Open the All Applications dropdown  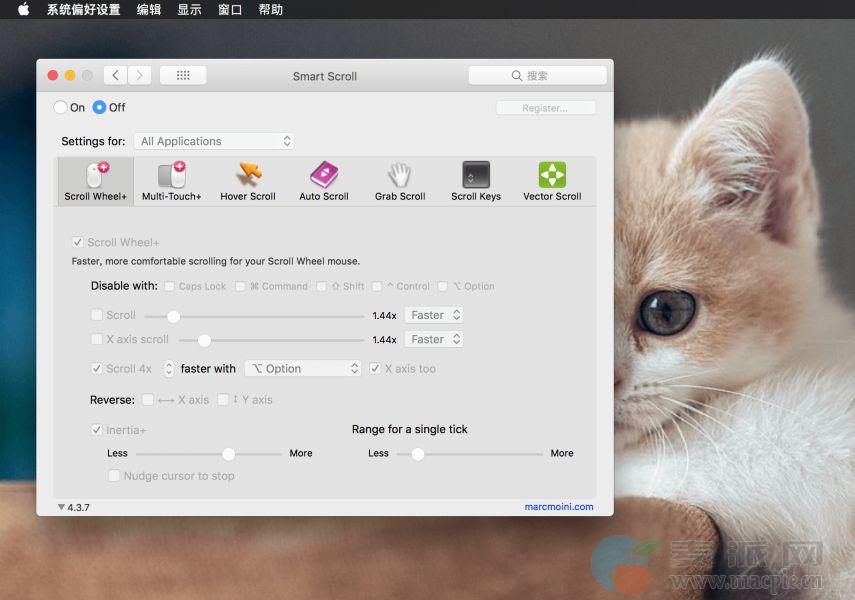(x=214, y=142)
